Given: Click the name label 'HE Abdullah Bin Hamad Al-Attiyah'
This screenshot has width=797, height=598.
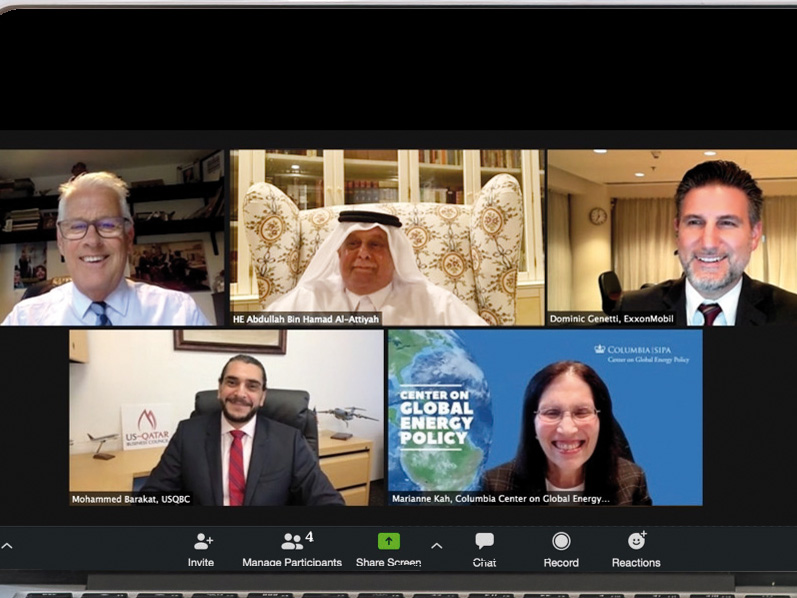Looking at the screenshot, I should pyautogui.click(x=306, y=319).
